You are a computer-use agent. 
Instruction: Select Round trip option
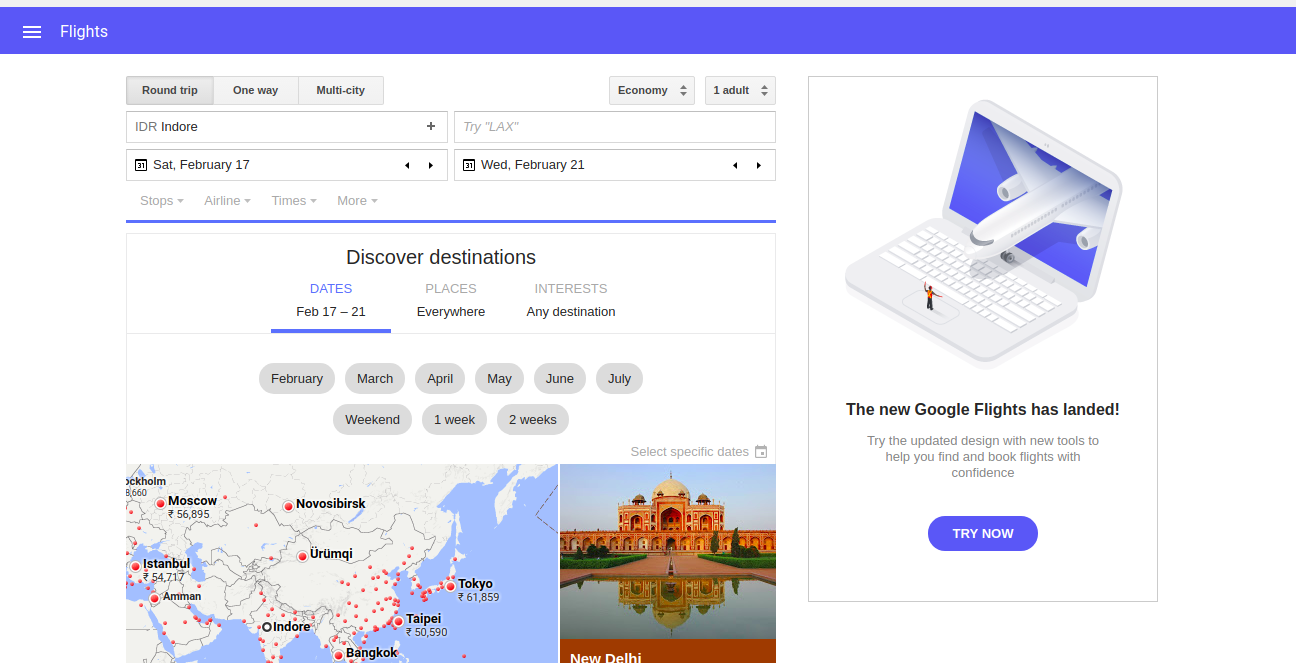coord(170,90)
